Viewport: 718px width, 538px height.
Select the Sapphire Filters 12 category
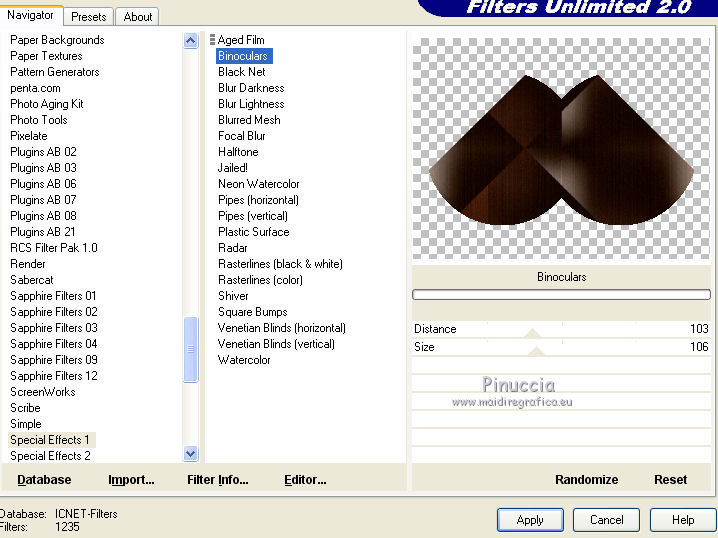(54, 376)
